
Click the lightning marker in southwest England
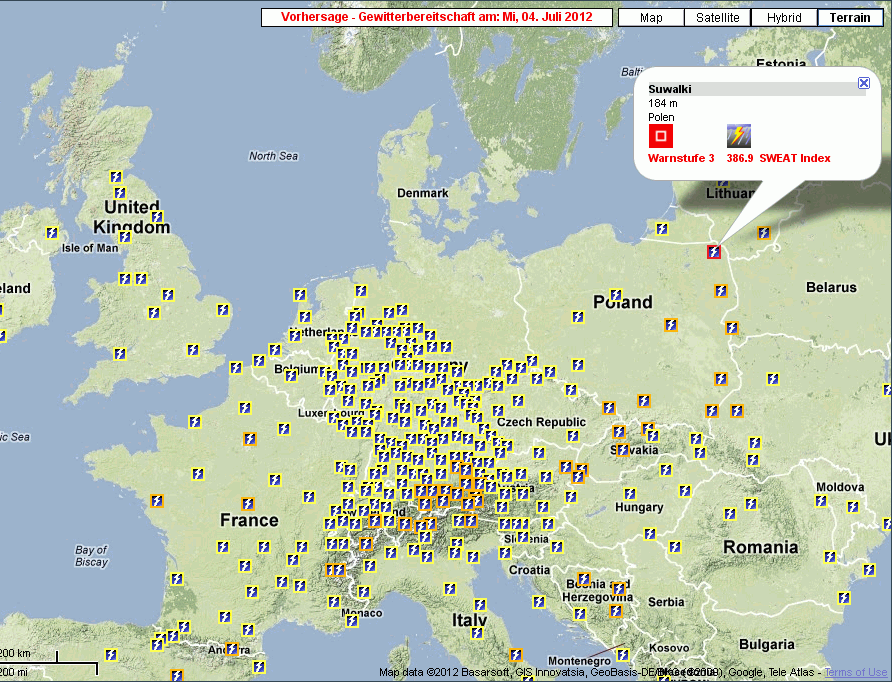coord(119,354)
